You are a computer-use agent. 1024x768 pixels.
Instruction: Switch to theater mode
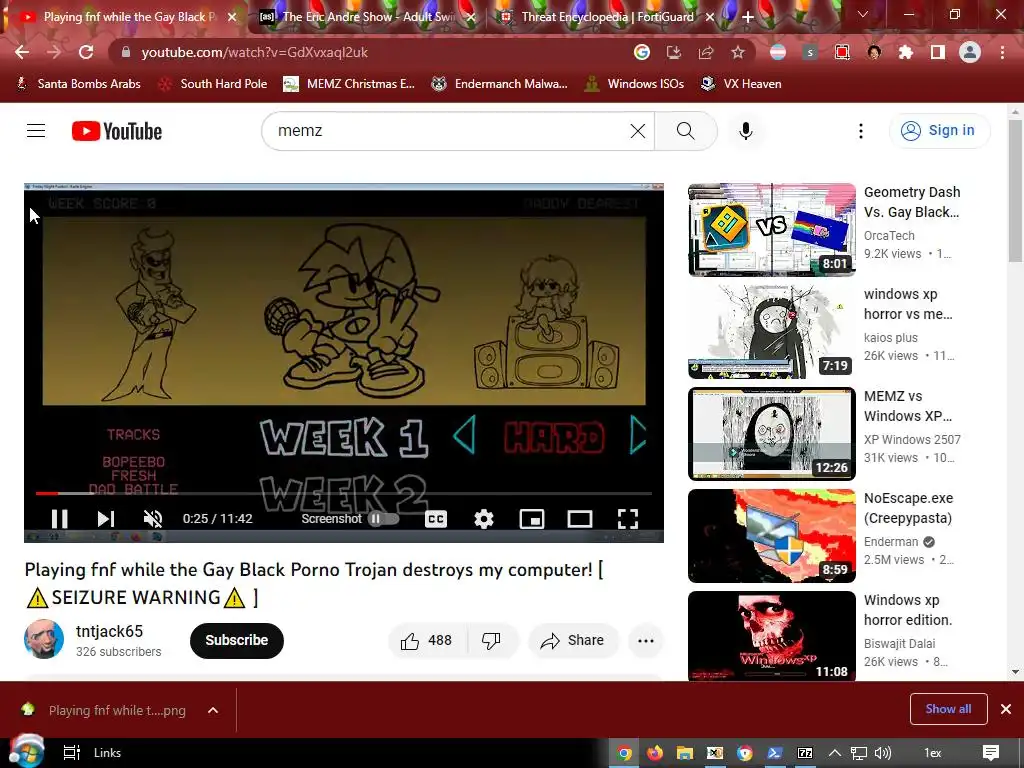[579, 519]
